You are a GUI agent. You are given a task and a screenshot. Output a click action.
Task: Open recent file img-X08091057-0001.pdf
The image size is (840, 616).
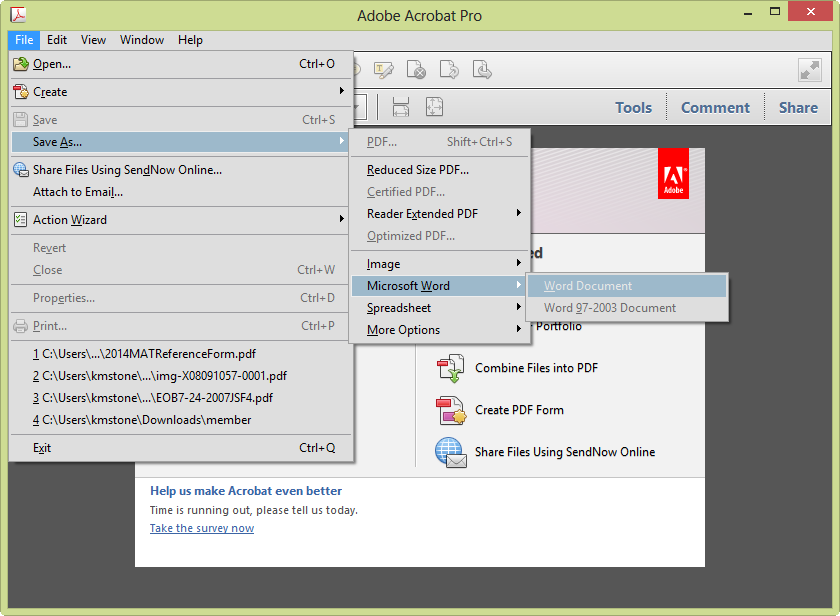tap(181, 376)
